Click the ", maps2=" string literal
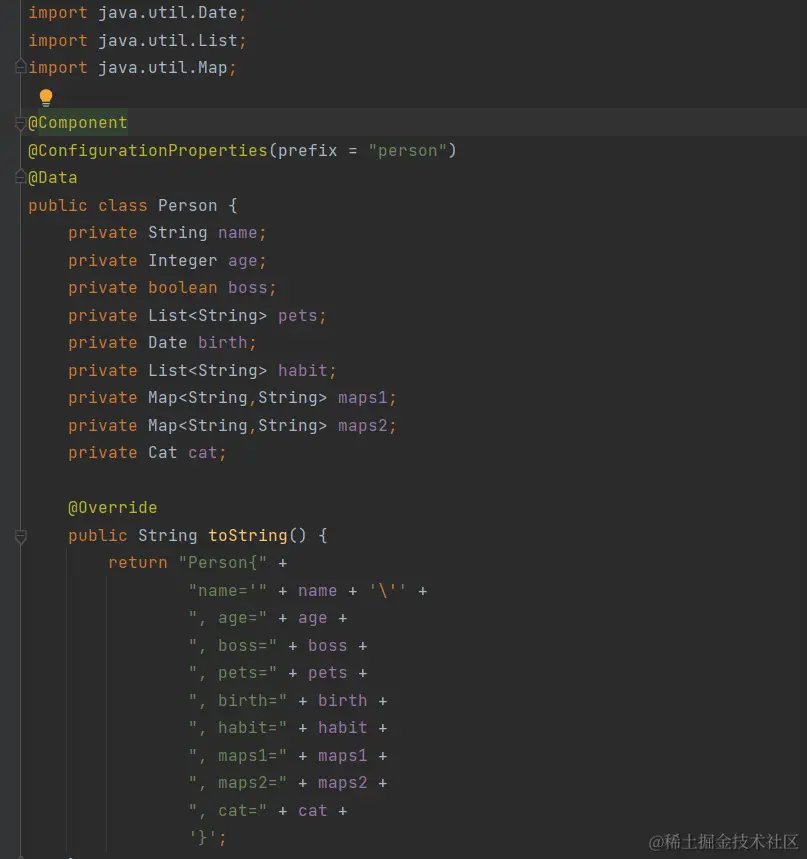807x859 pixels. [237, 783]
